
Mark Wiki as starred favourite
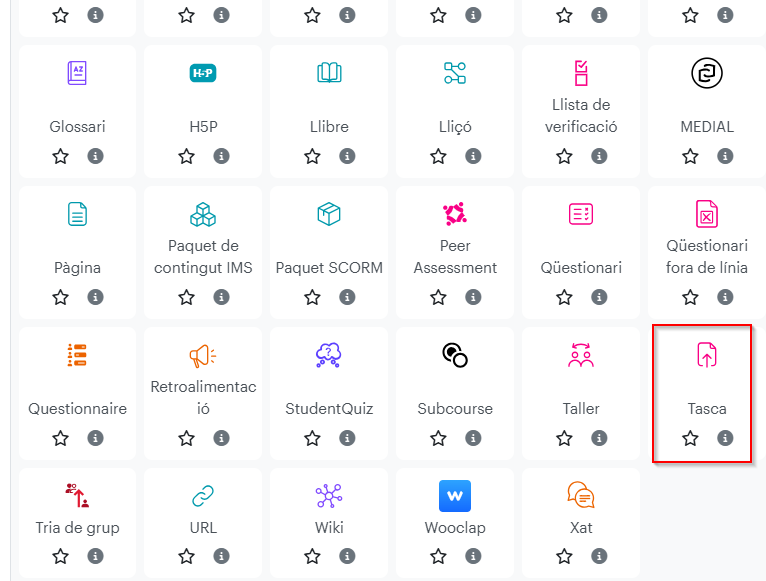click(312, 556)
